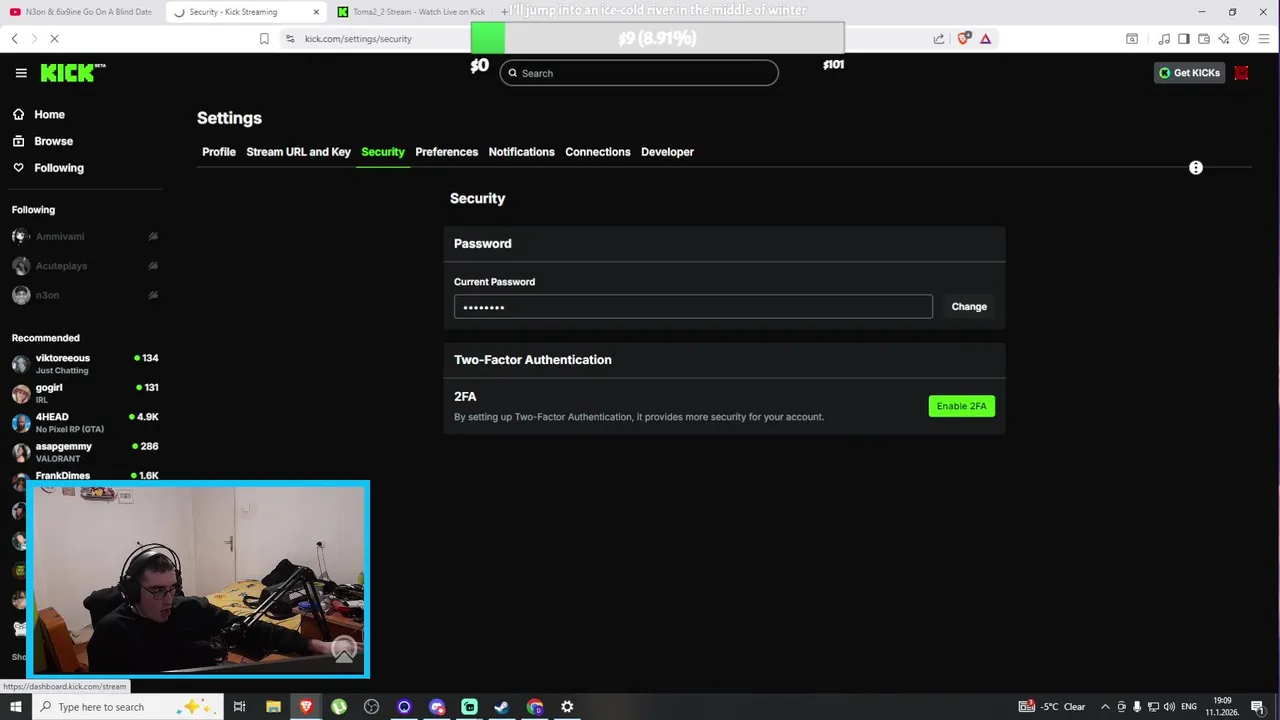The image size is (1280, 720).
Task: Unmute notifications for Ammivami
Action: click(153, 237)
